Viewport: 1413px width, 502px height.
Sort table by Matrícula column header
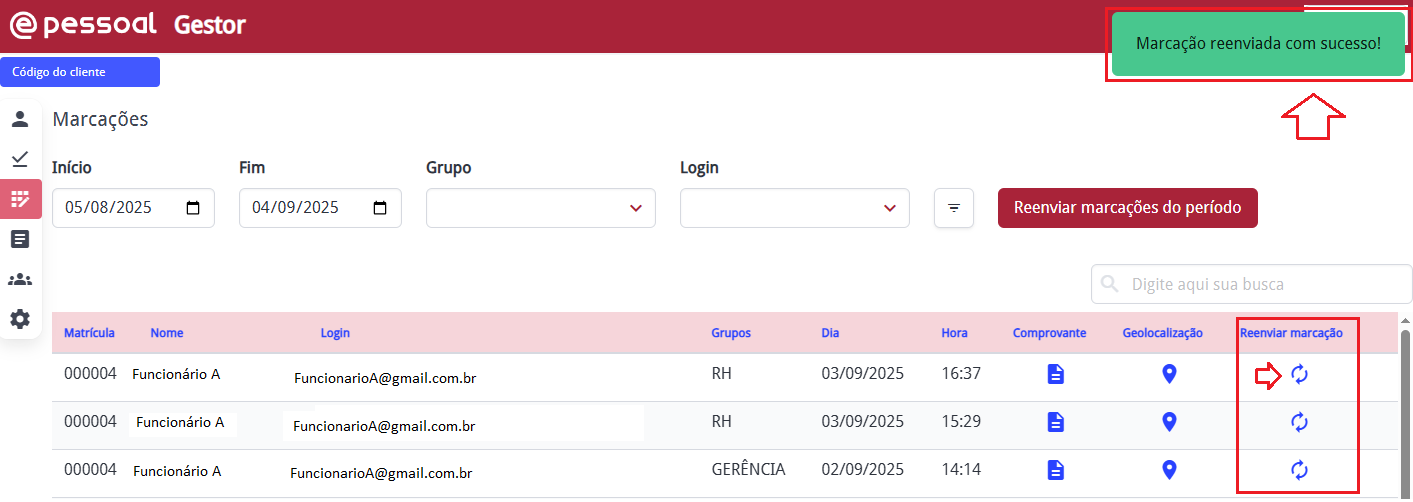(89, 333)
